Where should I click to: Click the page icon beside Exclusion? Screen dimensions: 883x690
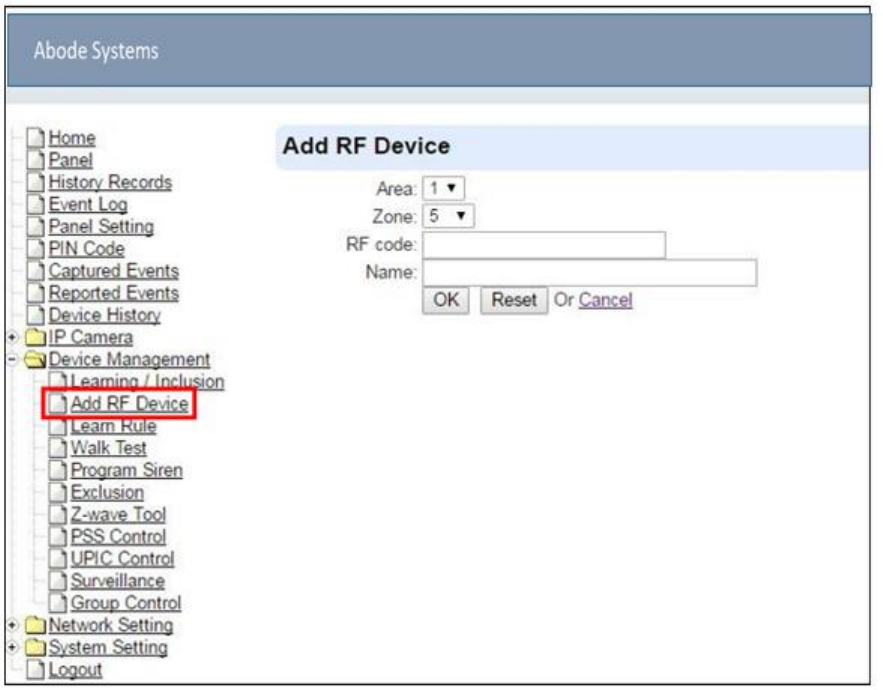(58, 492)
